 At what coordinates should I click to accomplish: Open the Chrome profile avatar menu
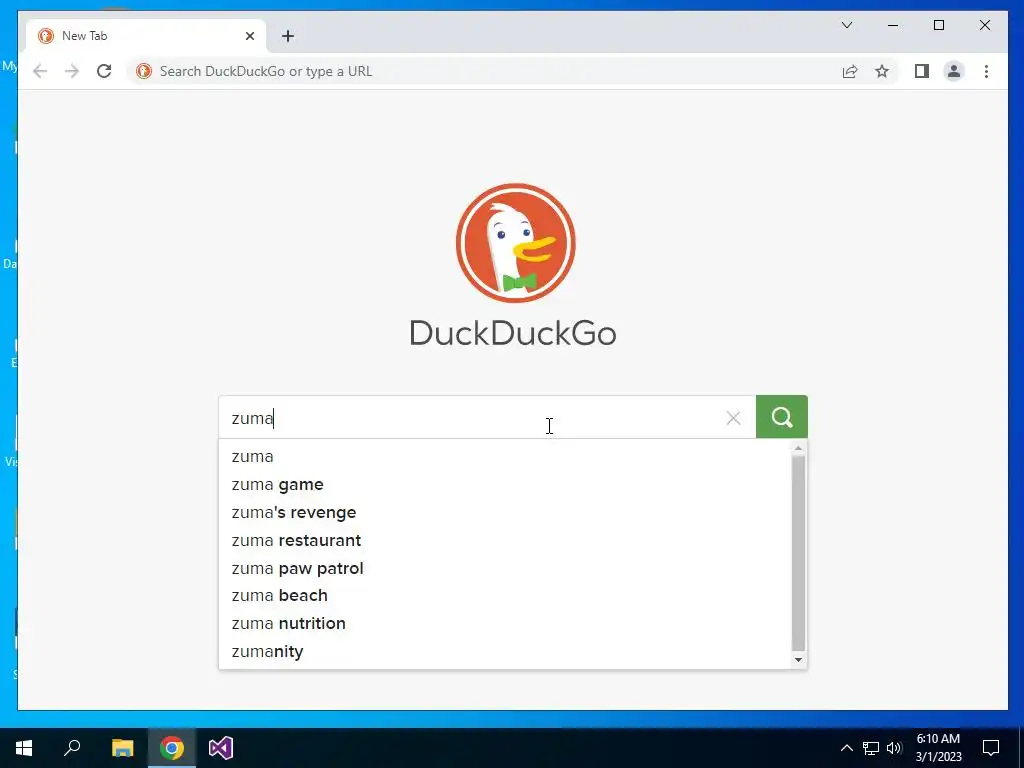(x=953, y=71)
